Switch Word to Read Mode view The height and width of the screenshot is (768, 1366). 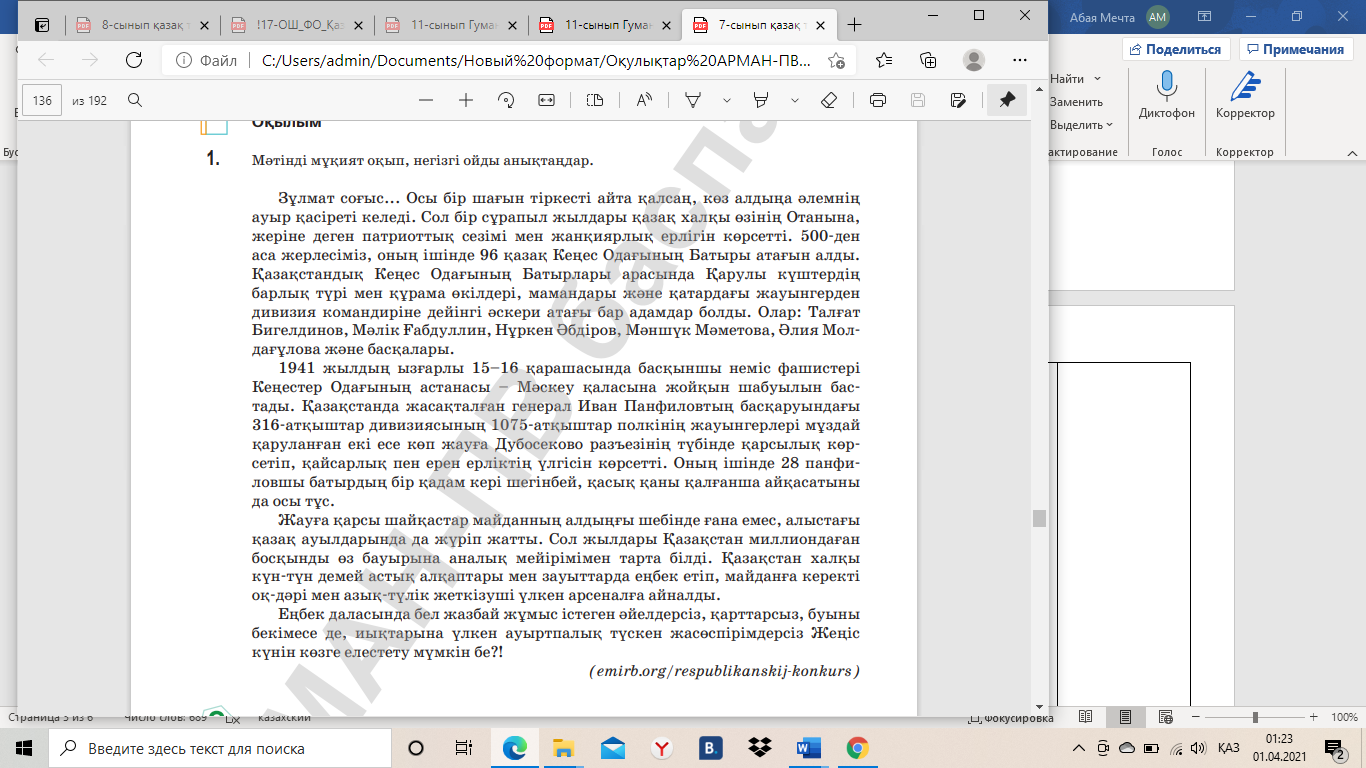pos(1086,717)
